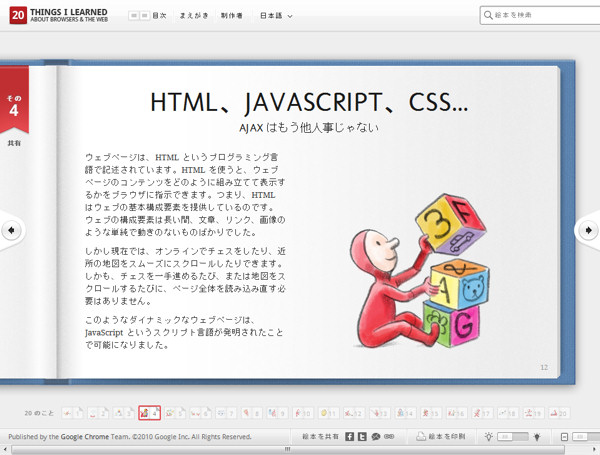Select the highlighted chapter 4 thumbnail
Image resolution: width=600 pixels, height=455 pixels.
150,413
